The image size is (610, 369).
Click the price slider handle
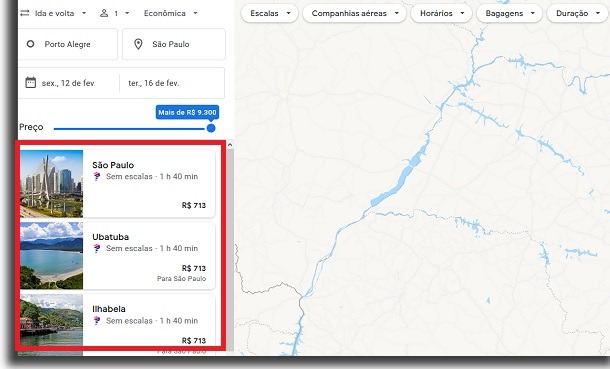click(211, 128)
